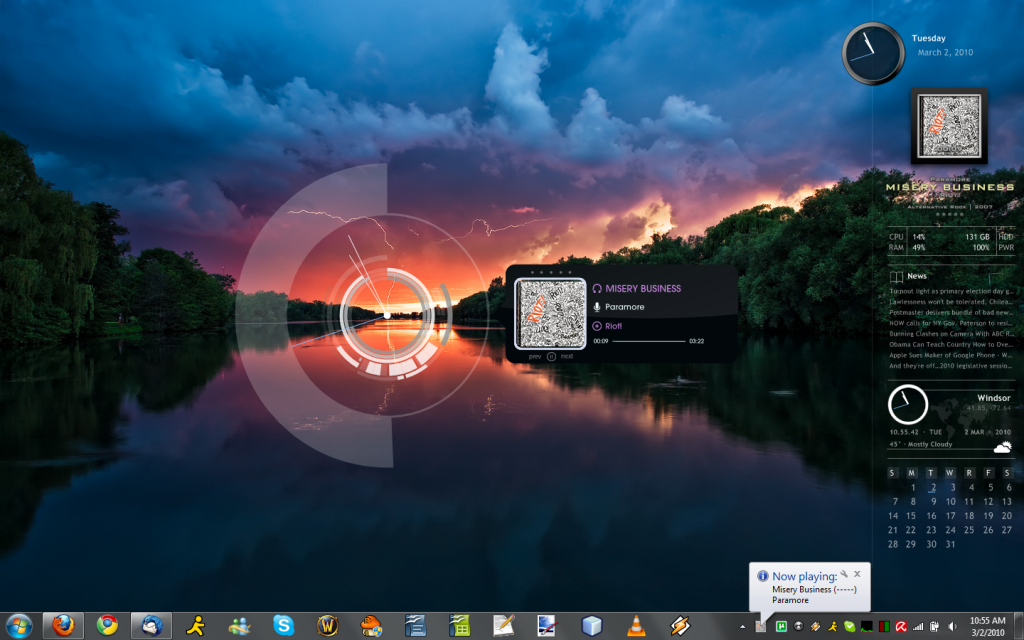Click prev in the music player widget
Screen dimensions: 1024x640
535,357
